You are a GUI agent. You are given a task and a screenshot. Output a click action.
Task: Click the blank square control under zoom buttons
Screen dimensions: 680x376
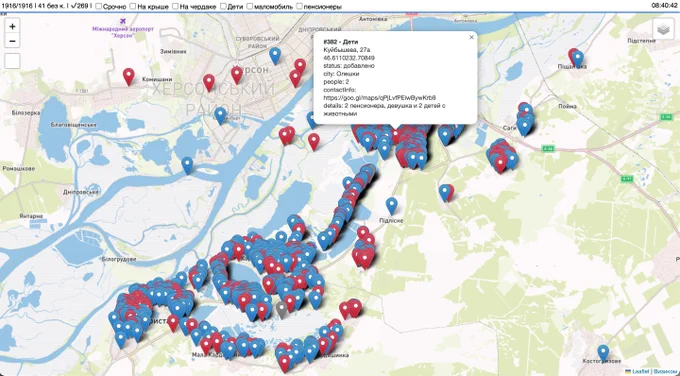click(12, 61)
